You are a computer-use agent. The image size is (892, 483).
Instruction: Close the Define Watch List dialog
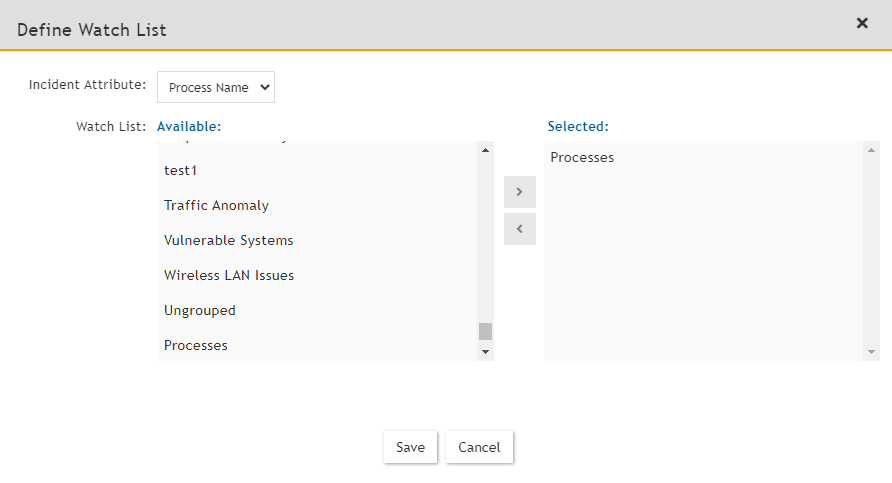[x=862, y=23]
